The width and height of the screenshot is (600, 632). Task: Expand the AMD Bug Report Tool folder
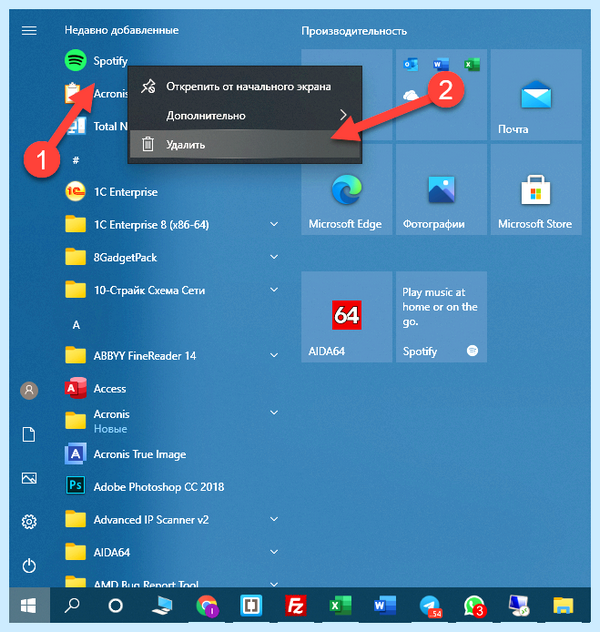tap(274, 584)
